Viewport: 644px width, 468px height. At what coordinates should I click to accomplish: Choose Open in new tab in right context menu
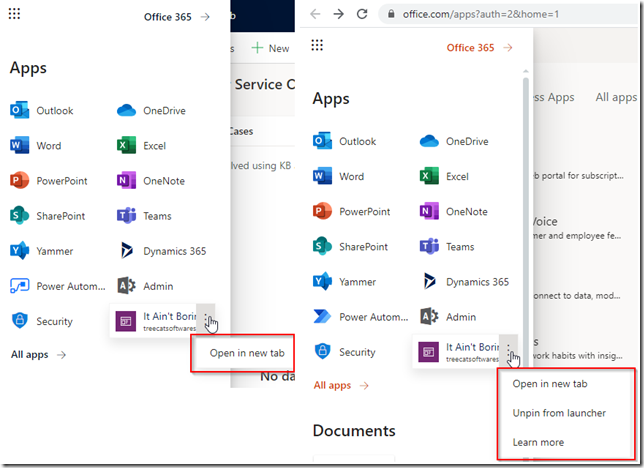pos(550,383)
